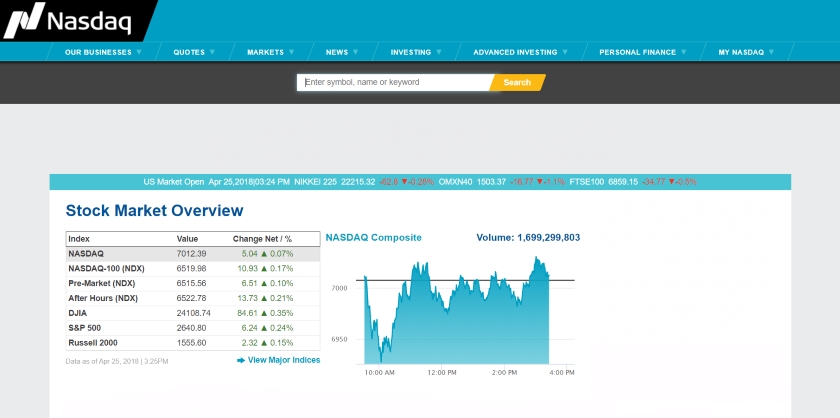
Task: Click NIKKEI 225 in the ticker bar
Action: pyautogui.click(x=316, y=182)
